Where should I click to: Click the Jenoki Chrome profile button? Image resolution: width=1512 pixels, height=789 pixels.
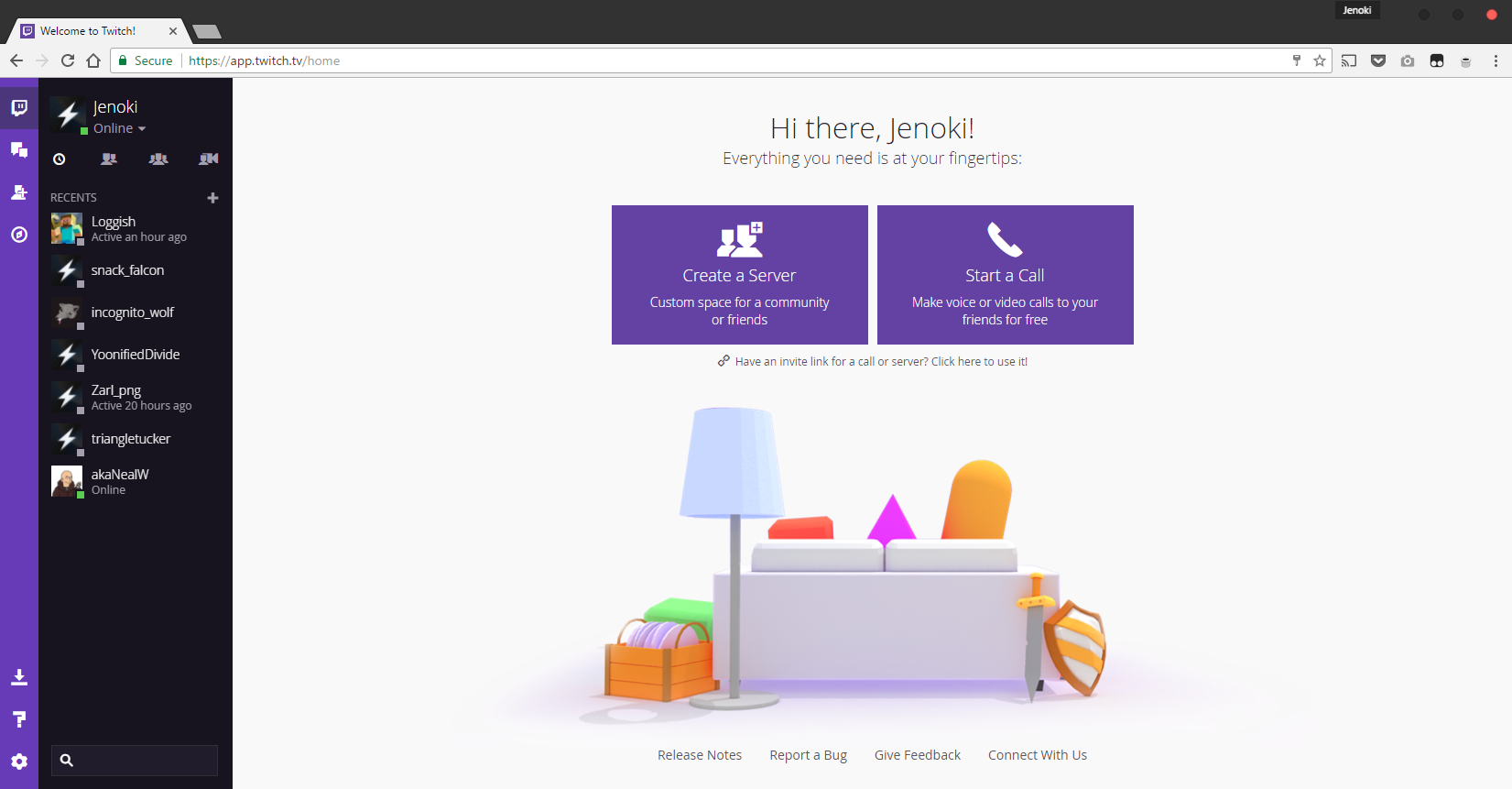click(x=1357, y=11)
